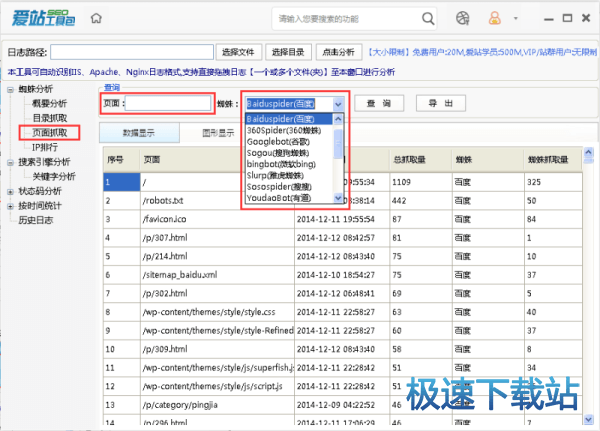Collapse the 蜘蛛分析 tree node

coord(10,90)
